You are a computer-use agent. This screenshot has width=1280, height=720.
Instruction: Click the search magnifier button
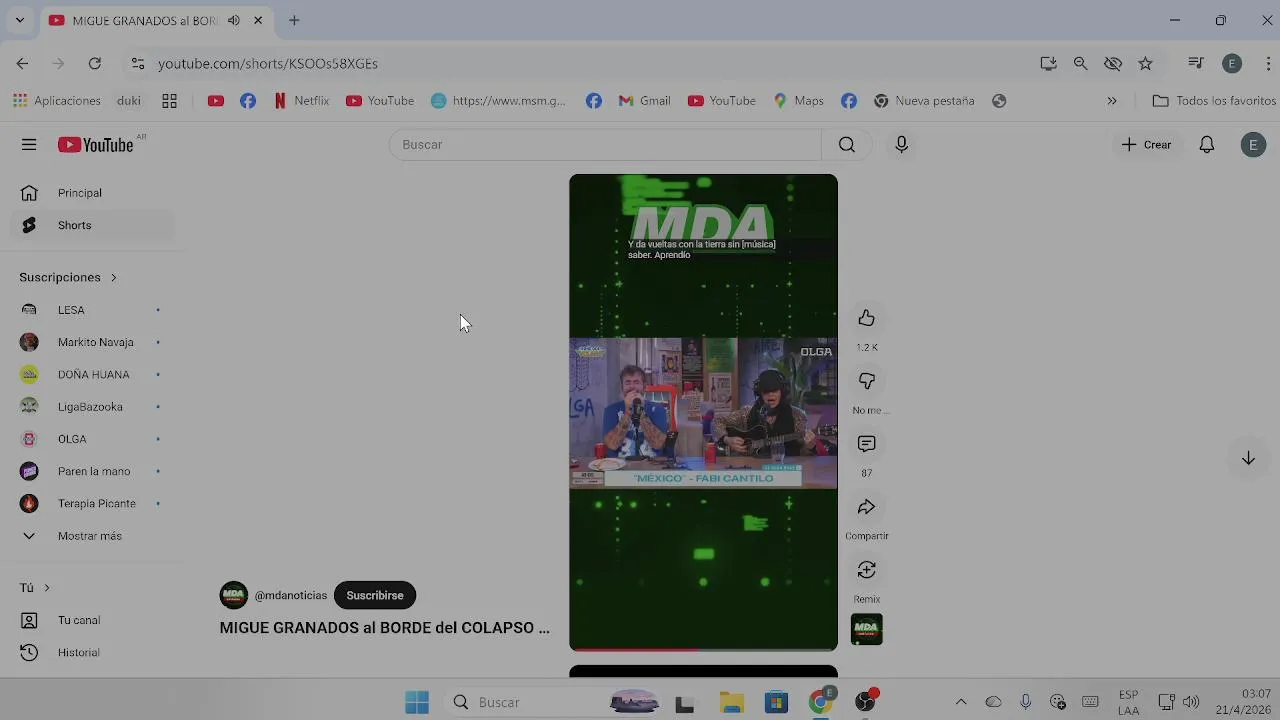click(x=847, y=145)
